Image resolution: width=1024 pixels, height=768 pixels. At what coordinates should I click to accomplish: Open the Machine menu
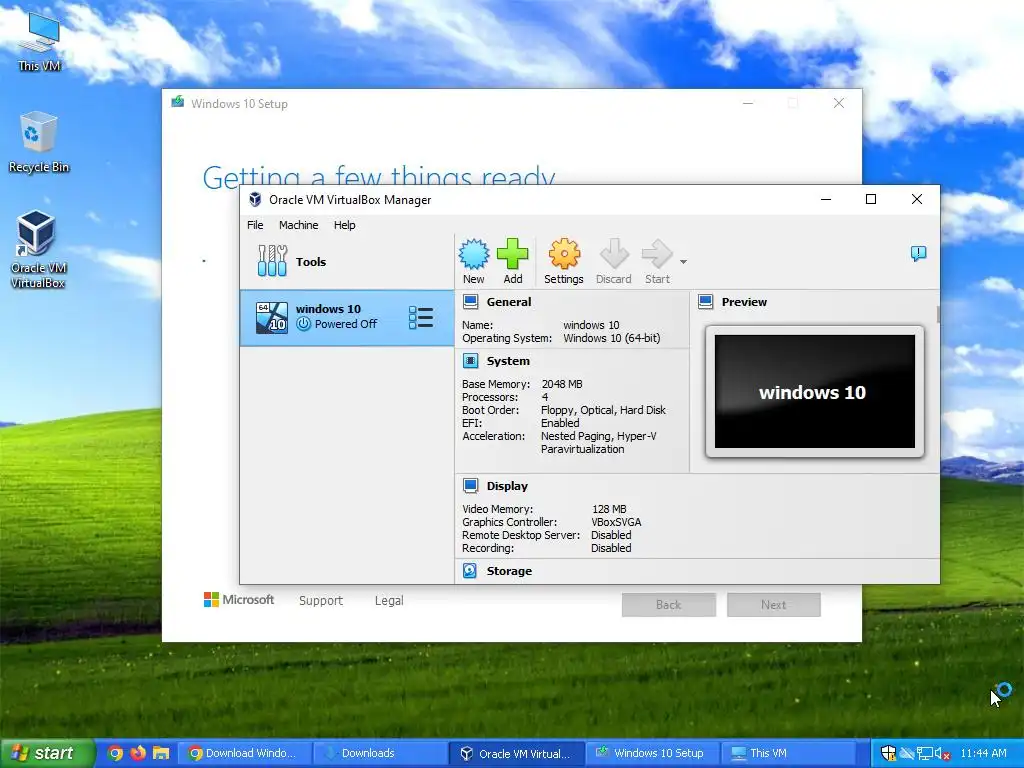298,225
